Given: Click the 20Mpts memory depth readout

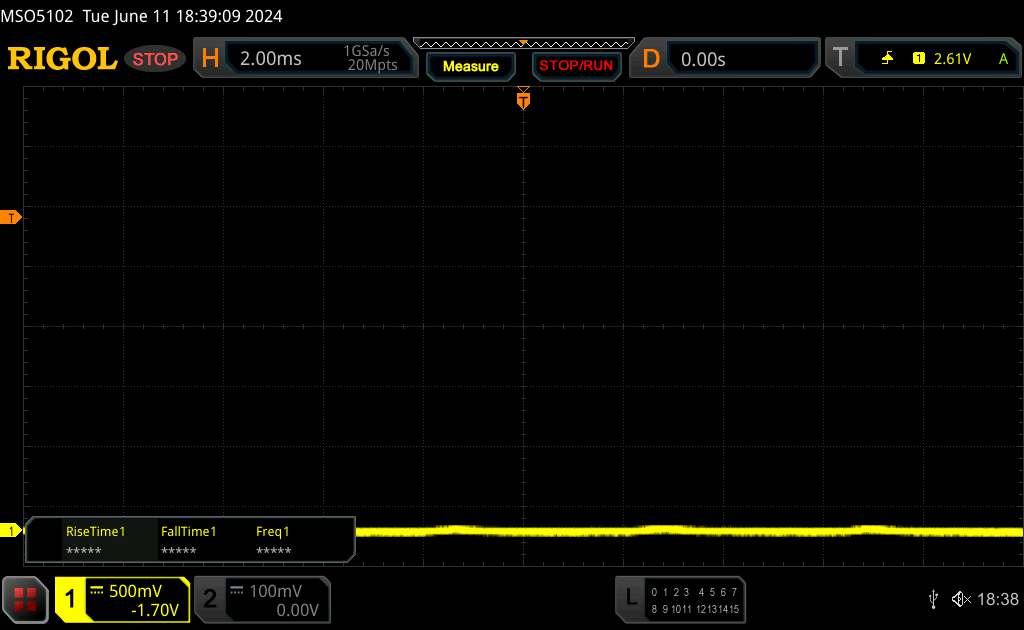Looking at the screenshot, I should pyautogui.click(x=372, y=65).
